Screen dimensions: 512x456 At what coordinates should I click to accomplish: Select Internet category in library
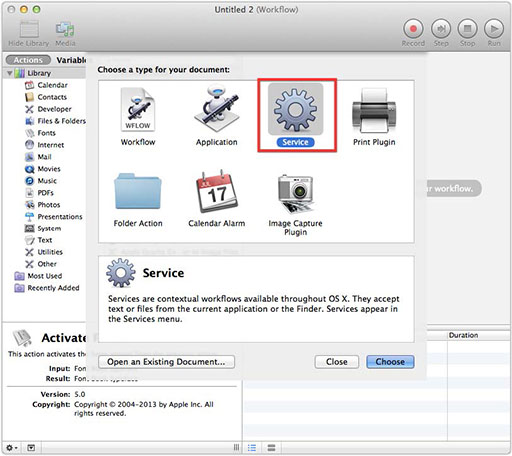click(x=44, y=145)
